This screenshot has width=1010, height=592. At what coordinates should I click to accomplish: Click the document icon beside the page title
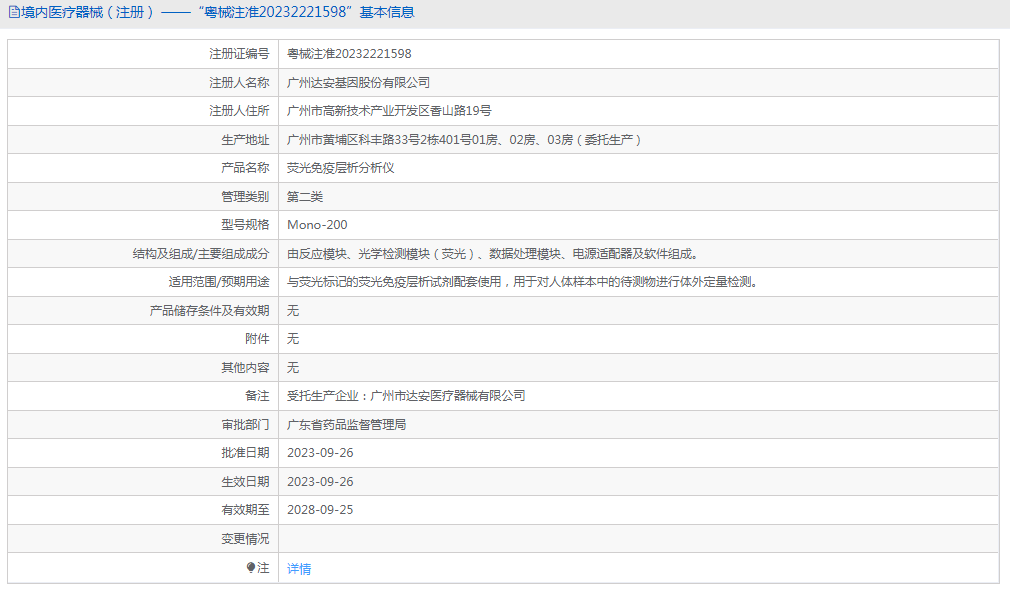pos(14,12)
